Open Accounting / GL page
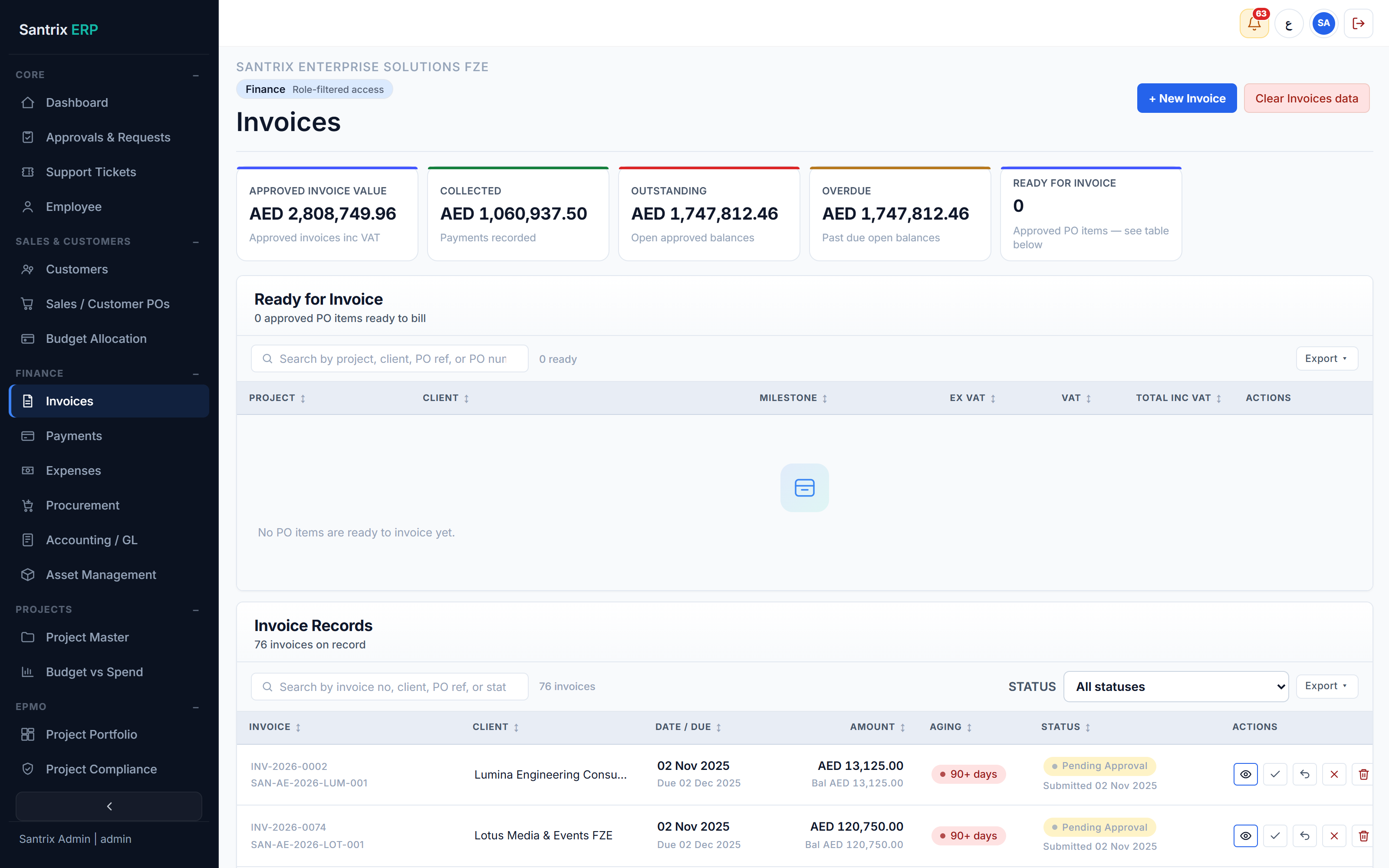Viewport: 1389px width, 868px height. click(109, 540)
